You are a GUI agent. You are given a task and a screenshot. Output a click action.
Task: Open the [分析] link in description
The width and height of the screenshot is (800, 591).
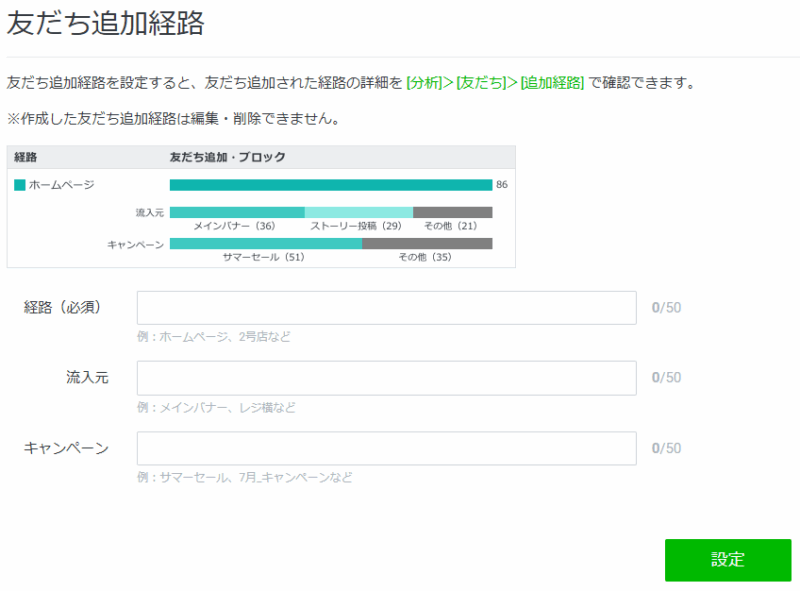click(427, 83)
